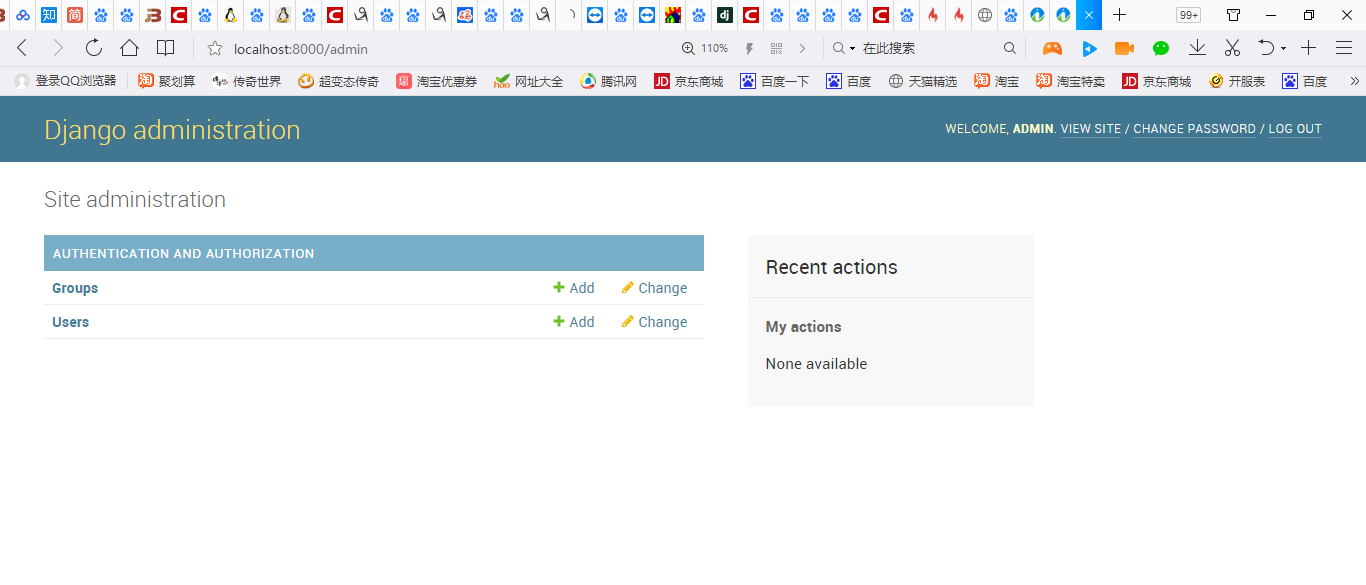Click the Django administration header title

pyautogui.click(x=172, y=129)
